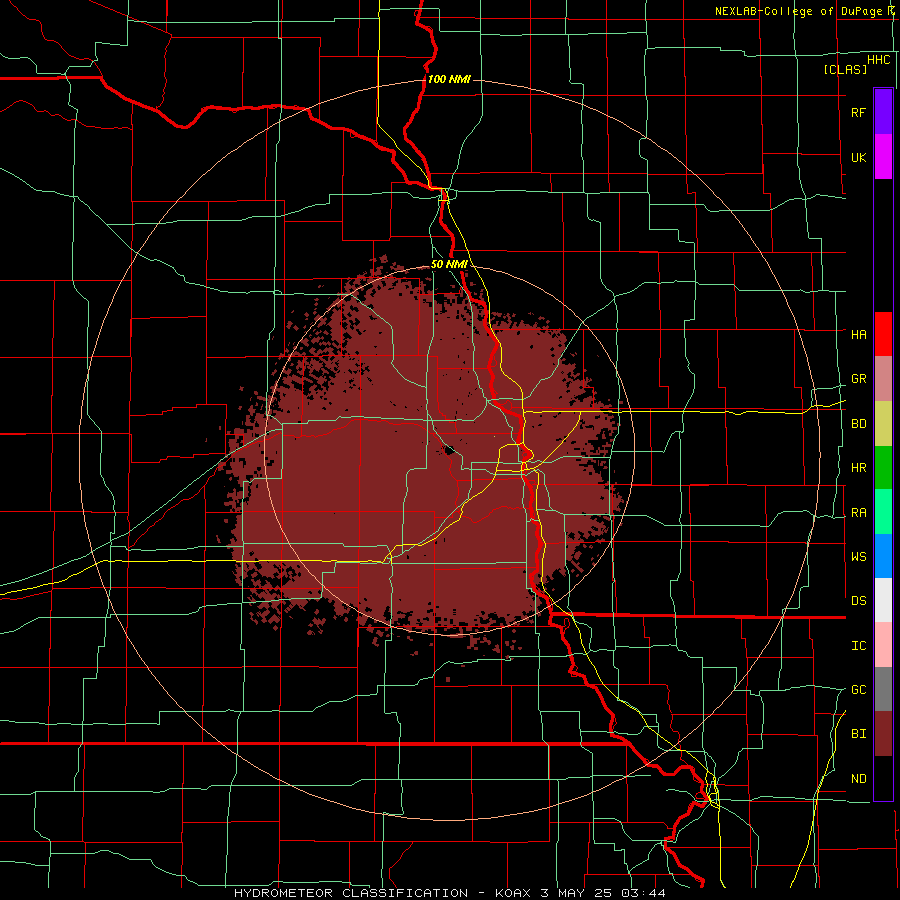900x900 pixels.
Task: Click the BI legend label
Action: pyautogui.click(x=859, y=734)
